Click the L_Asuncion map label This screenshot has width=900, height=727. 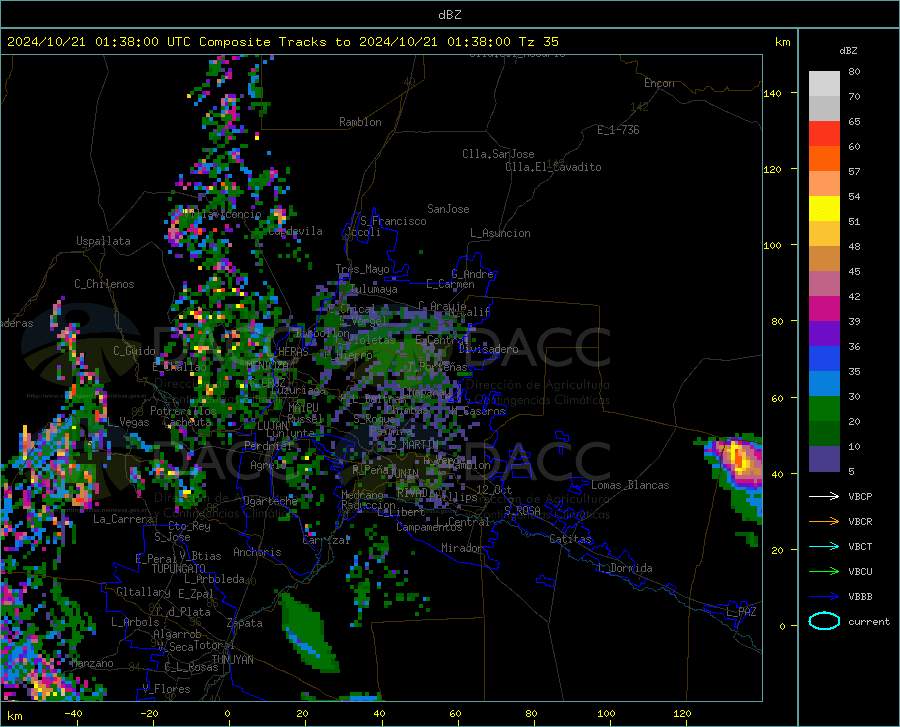[500, 233]
